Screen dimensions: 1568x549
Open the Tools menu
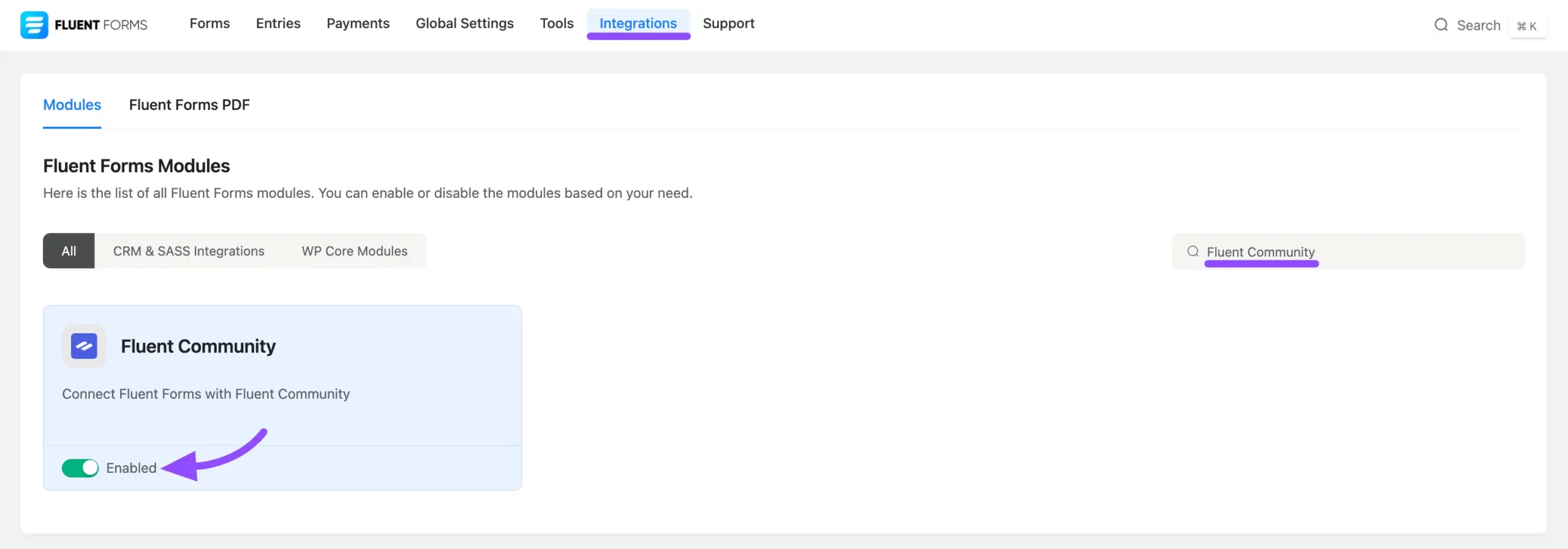click(x=557, y=23)
